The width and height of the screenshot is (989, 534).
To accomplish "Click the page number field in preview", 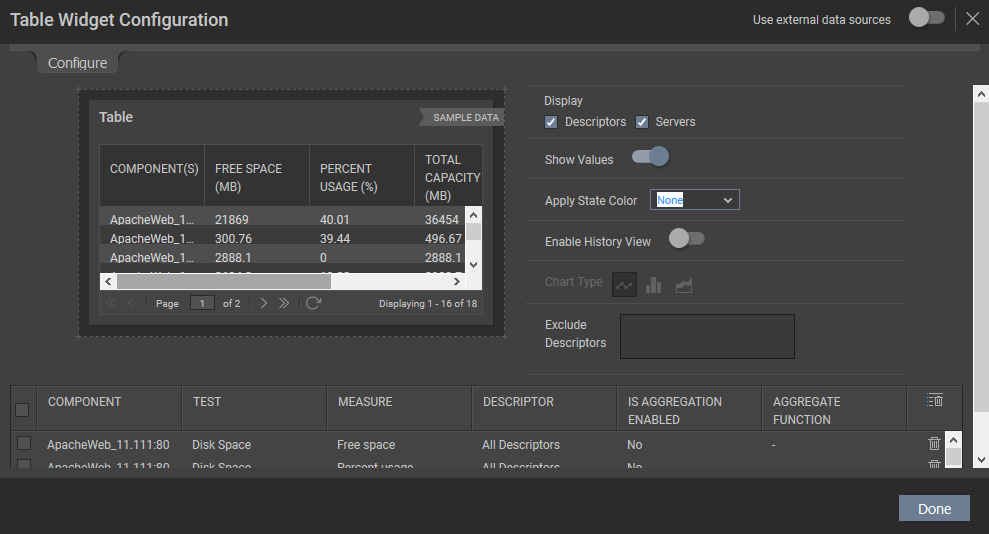I will click(x=202, y=303).
